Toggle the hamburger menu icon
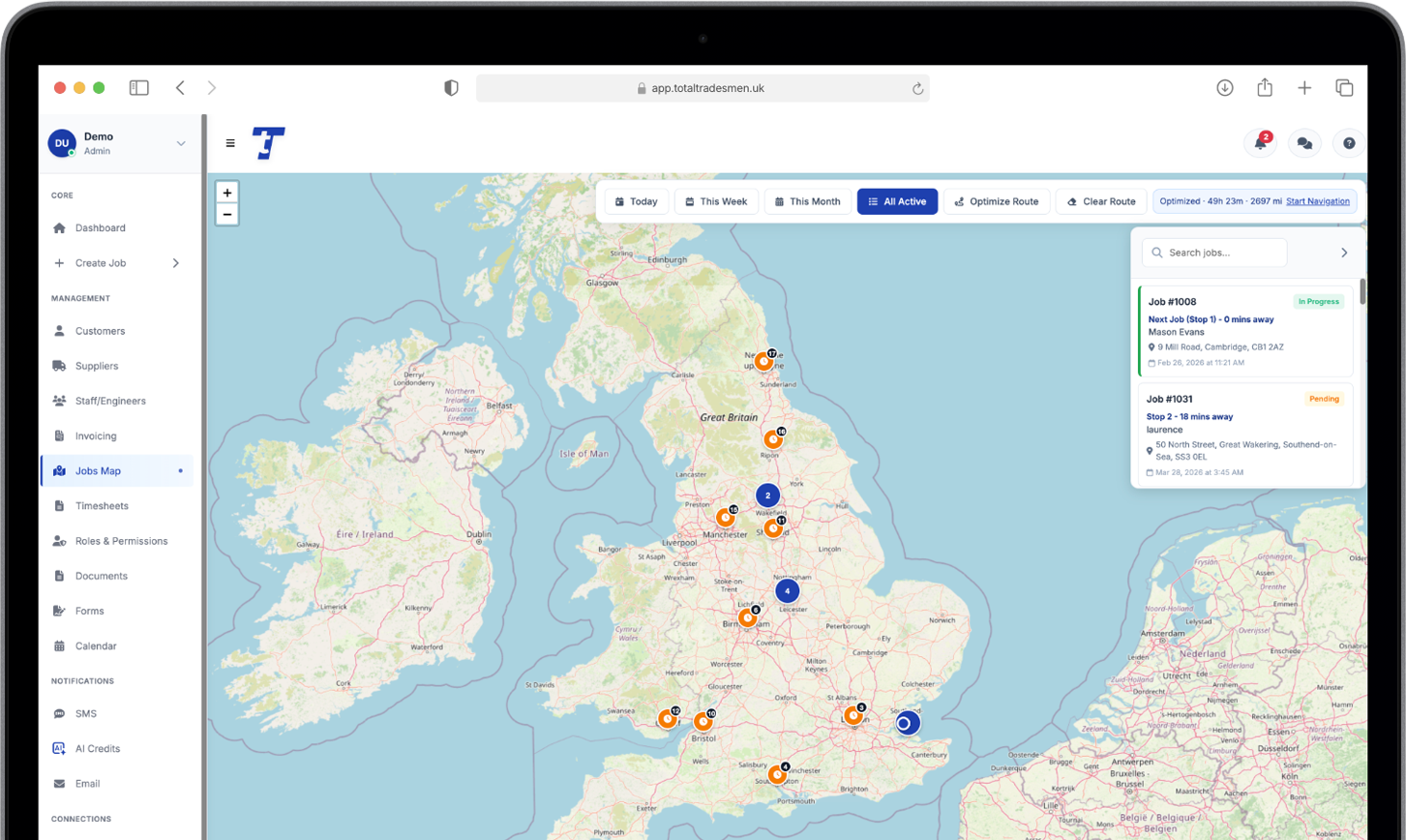The height and width of the screenshot is (840, 1406). pyautogui.click(x=230, y=143)
